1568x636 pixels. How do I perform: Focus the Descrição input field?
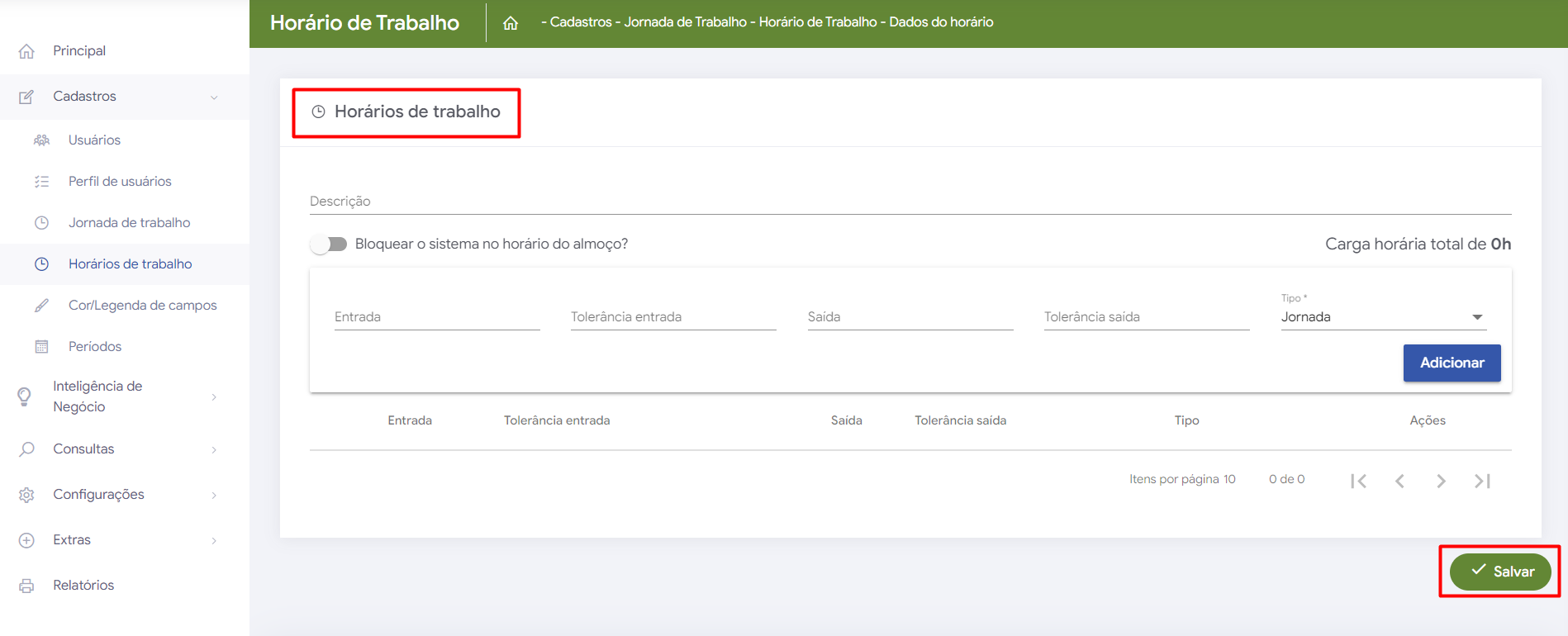point(909,202)
